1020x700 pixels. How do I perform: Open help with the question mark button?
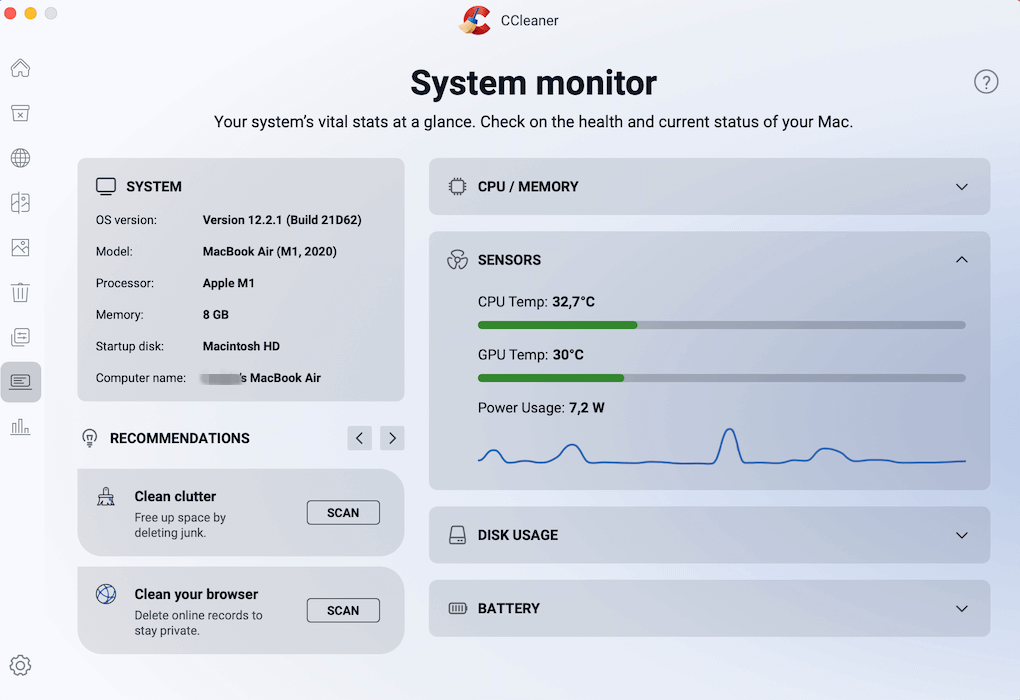[986, 82]
